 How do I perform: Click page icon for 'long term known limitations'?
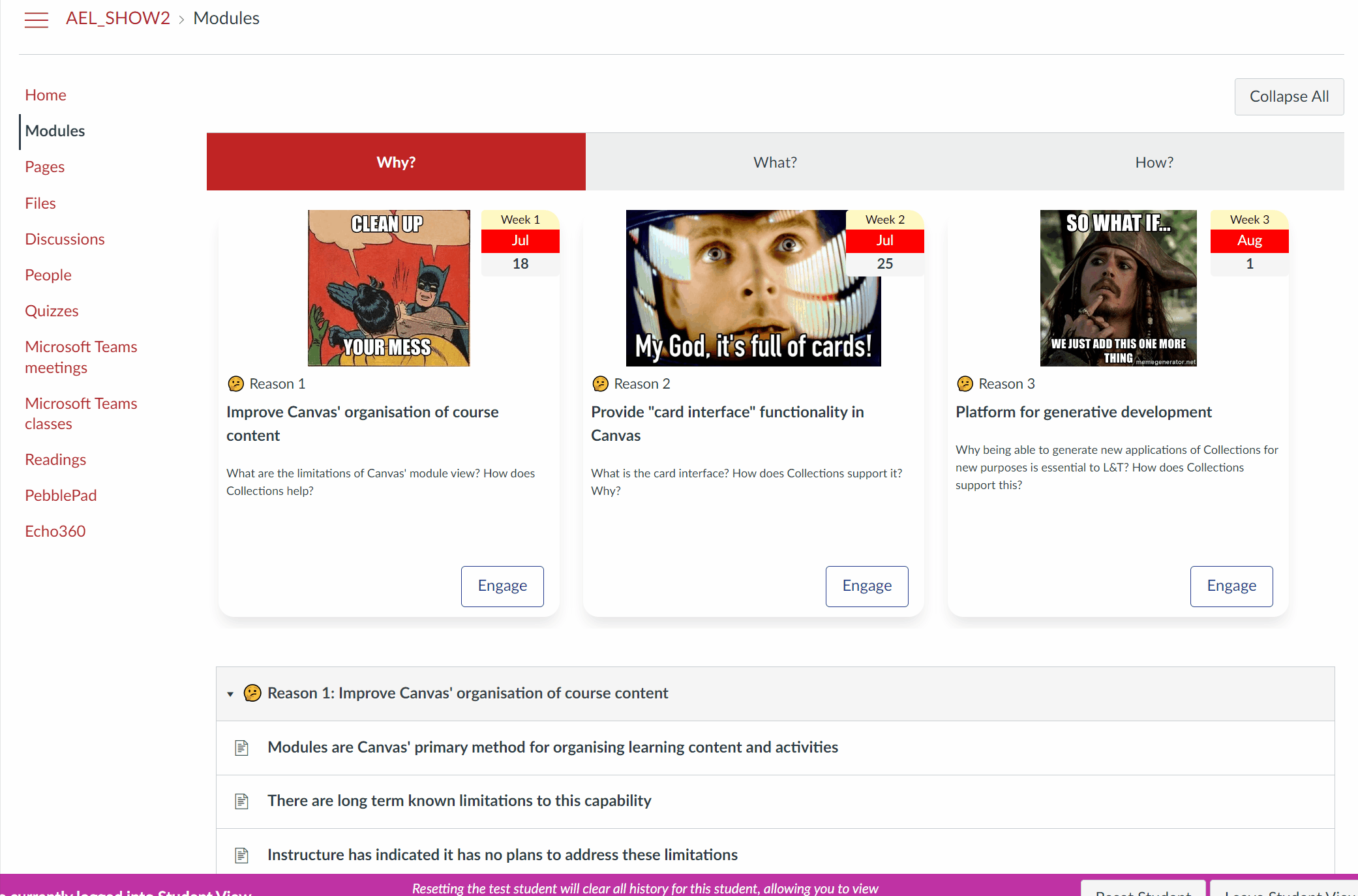(242, 801)
